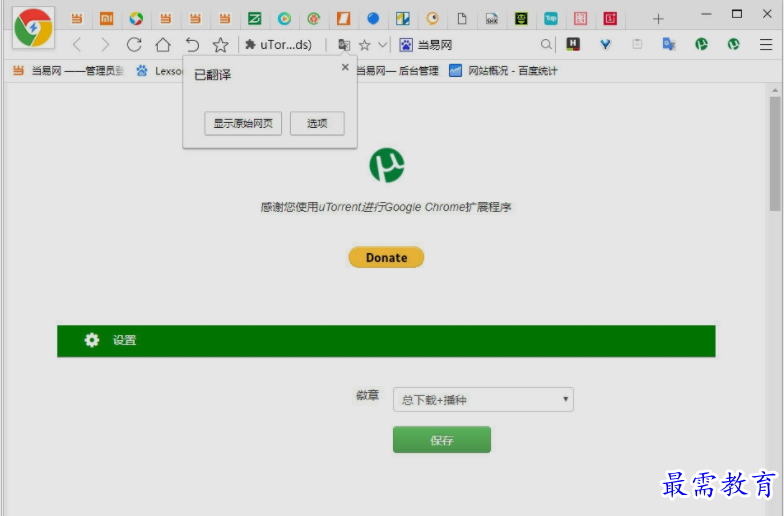
Task: Click 显示原始网页 button
Action: tap(243, 124)
